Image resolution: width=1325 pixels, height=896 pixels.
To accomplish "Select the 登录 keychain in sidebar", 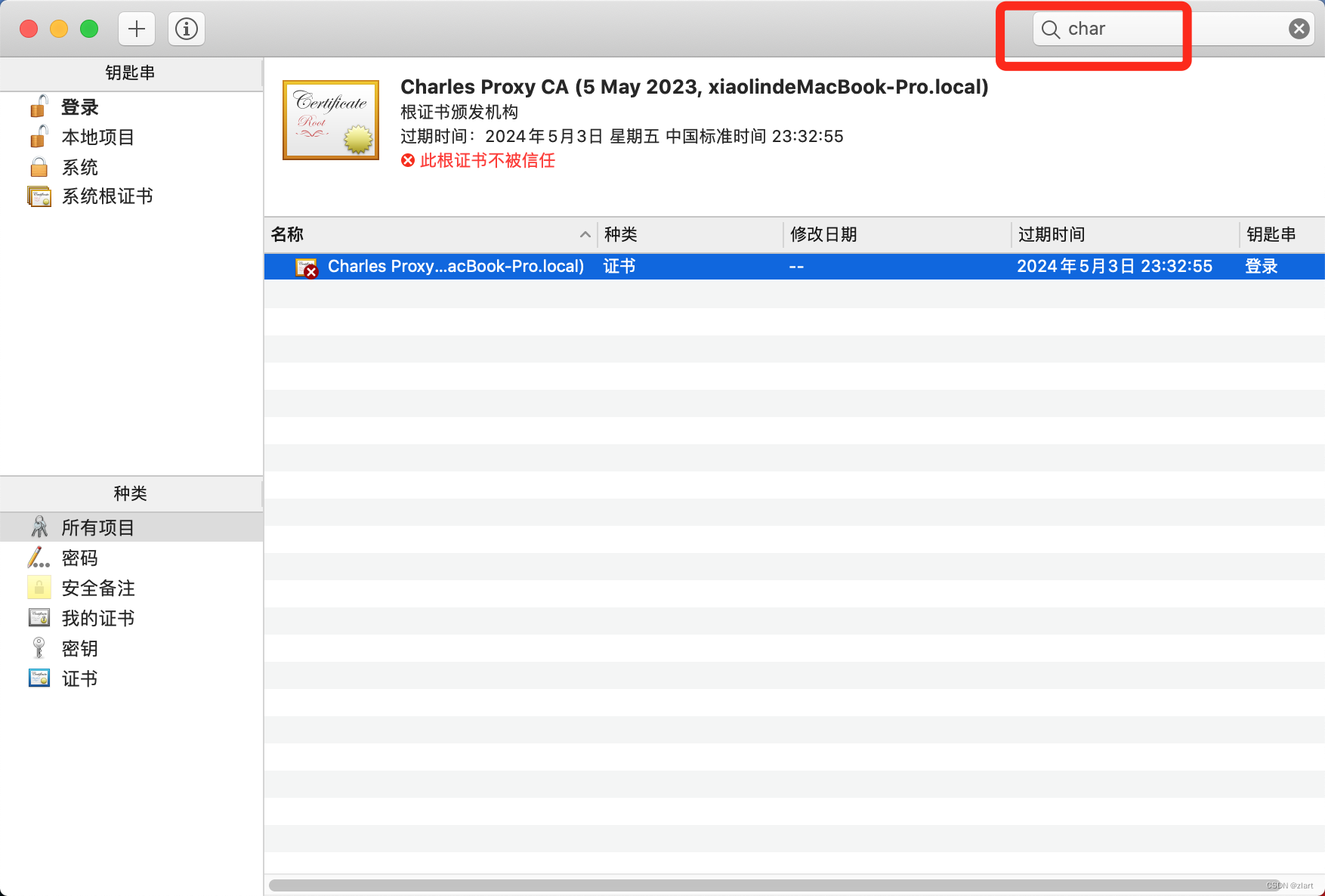I will click(131, 107).
